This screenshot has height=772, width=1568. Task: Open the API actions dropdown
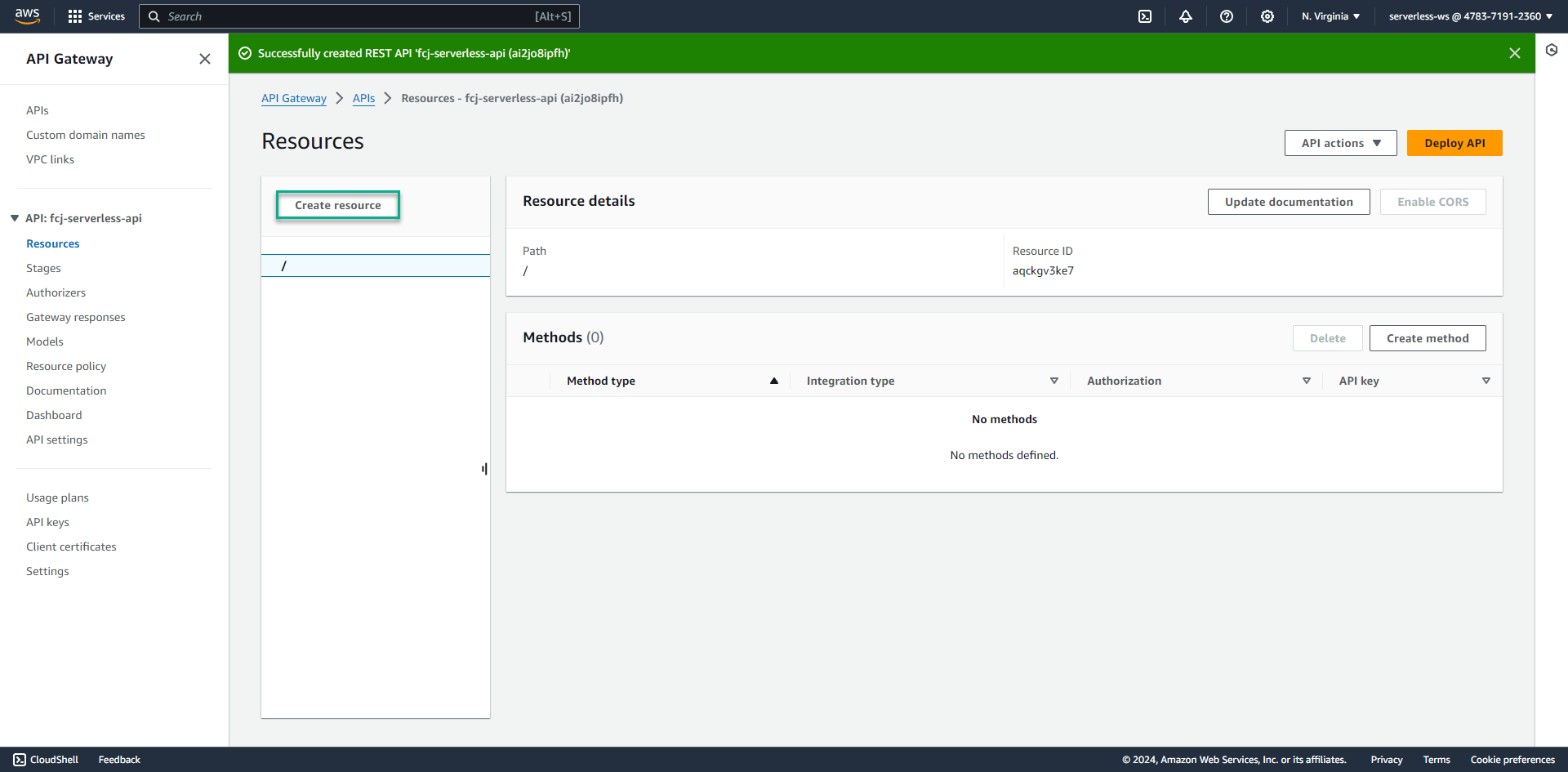click(1341, 143)
